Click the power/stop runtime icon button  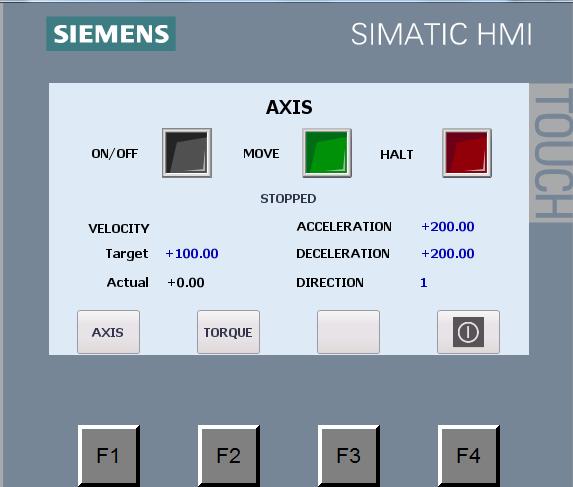[x=468, y=332]
